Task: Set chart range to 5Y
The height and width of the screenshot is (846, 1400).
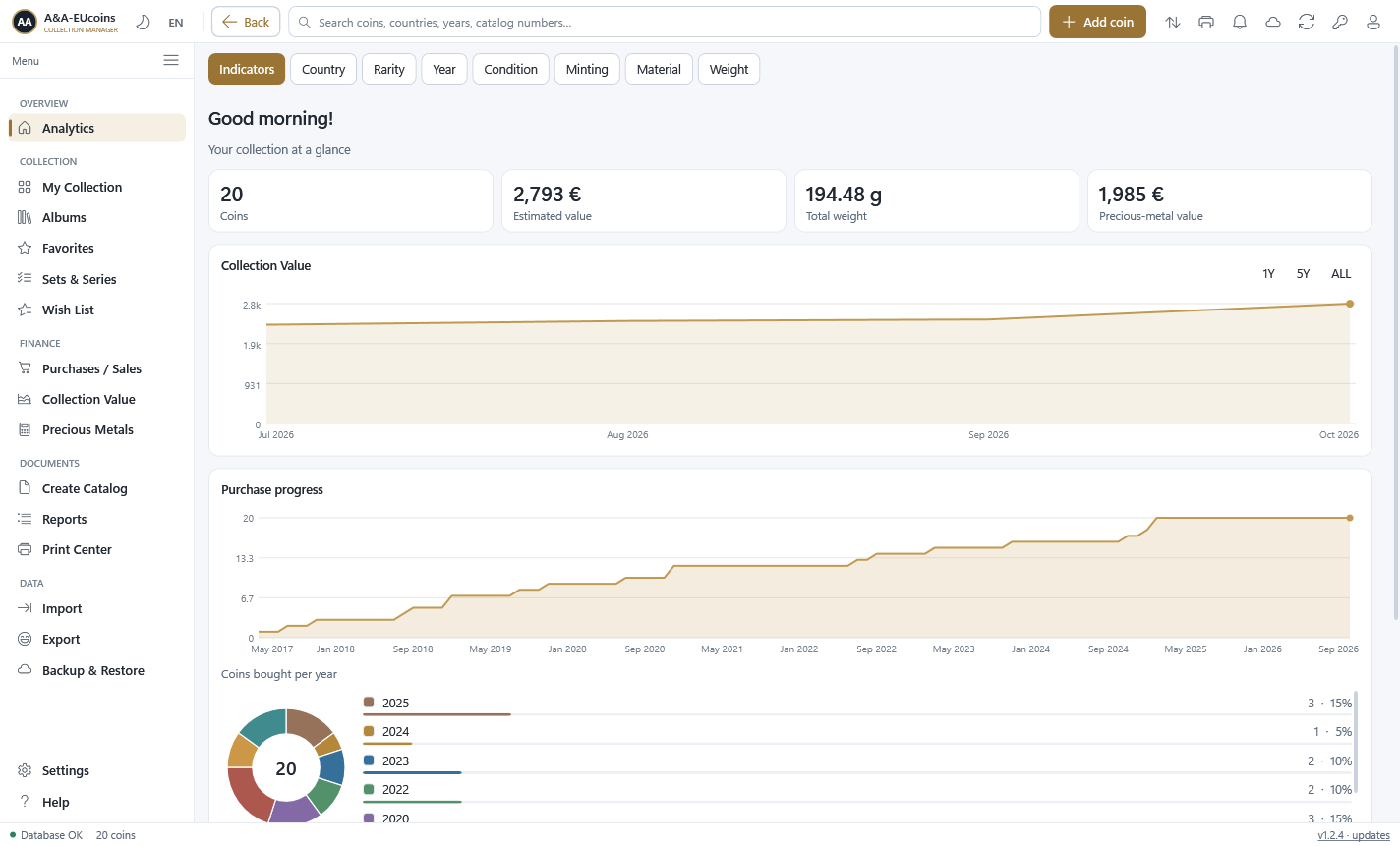Action: (1303, 274)
